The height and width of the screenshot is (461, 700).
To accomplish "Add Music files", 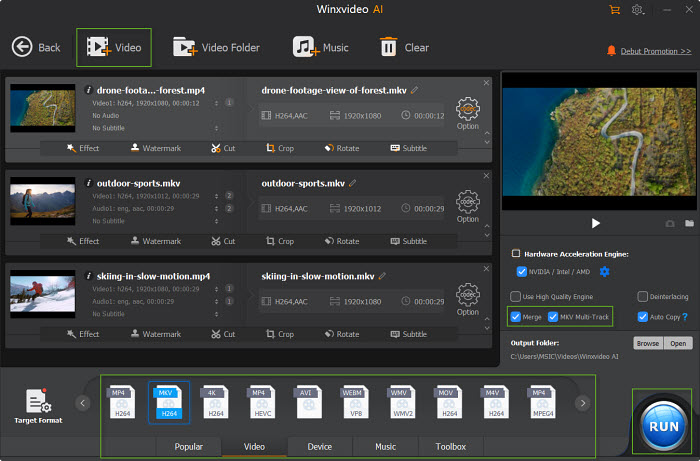I will point(321,47).
